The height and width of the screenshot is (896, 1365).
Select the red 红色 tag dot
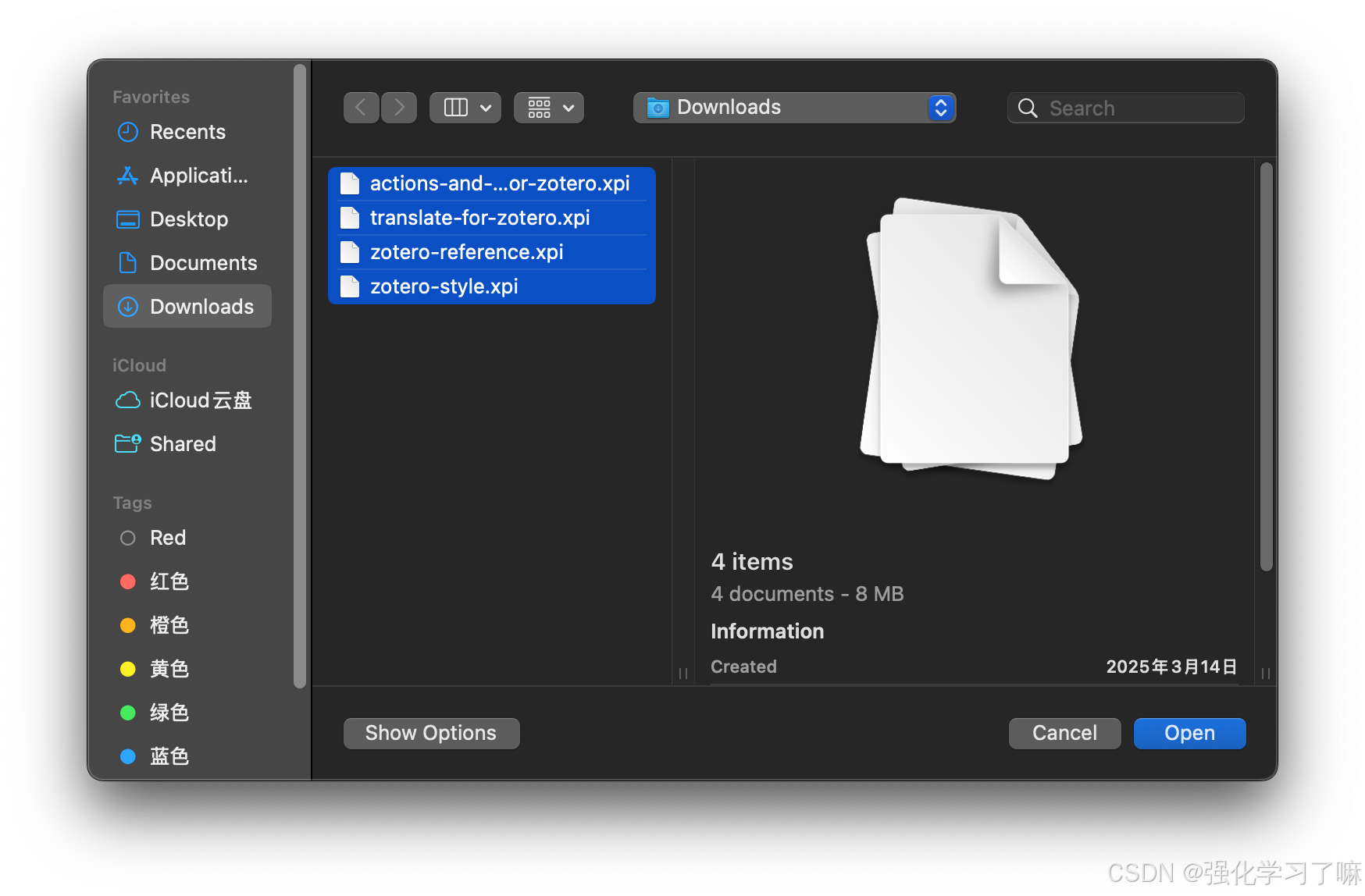128,581
